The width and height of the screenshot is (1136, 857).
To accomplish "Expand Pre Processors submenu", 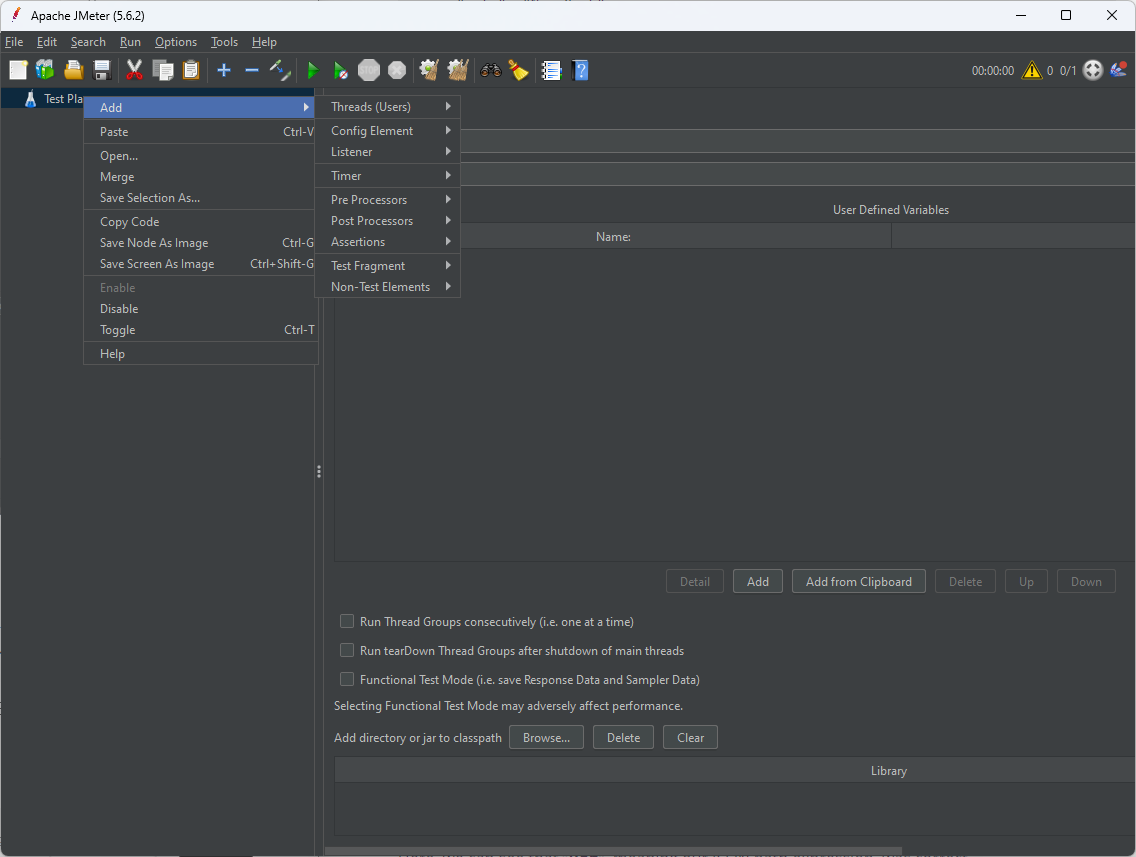I will point(388,199).
